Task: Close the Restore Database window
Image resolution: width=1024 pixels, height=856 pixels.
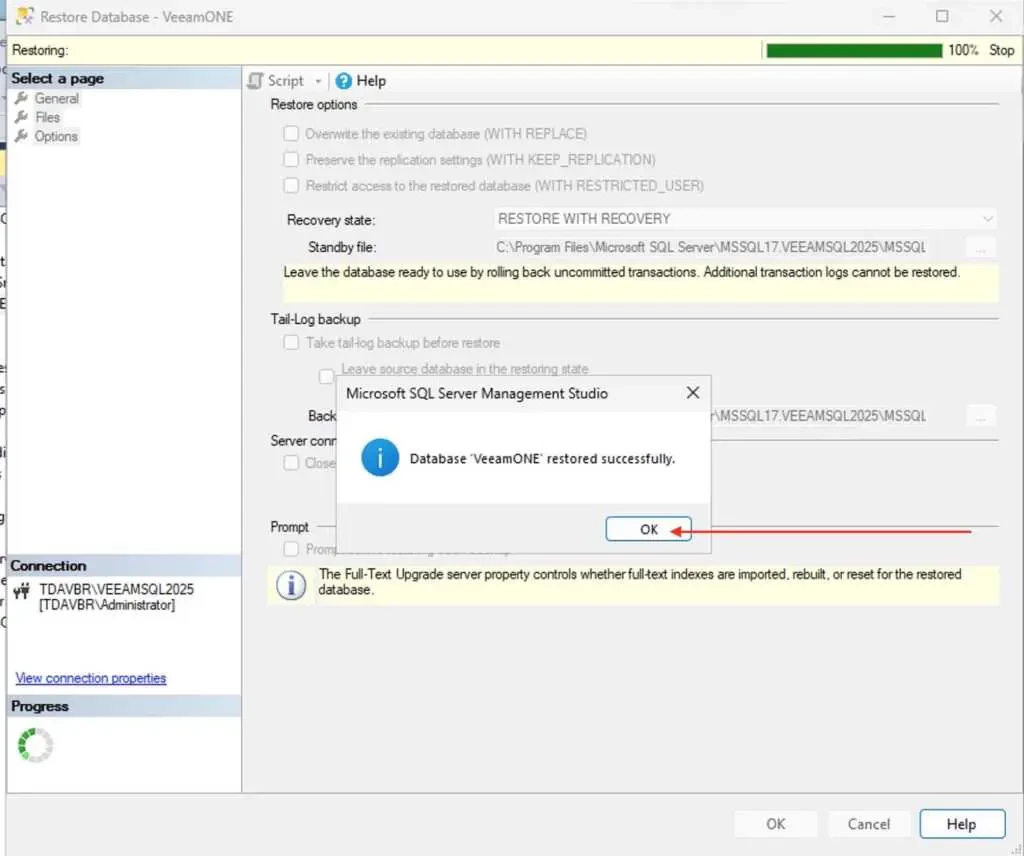Action: (x=995, y=16)
